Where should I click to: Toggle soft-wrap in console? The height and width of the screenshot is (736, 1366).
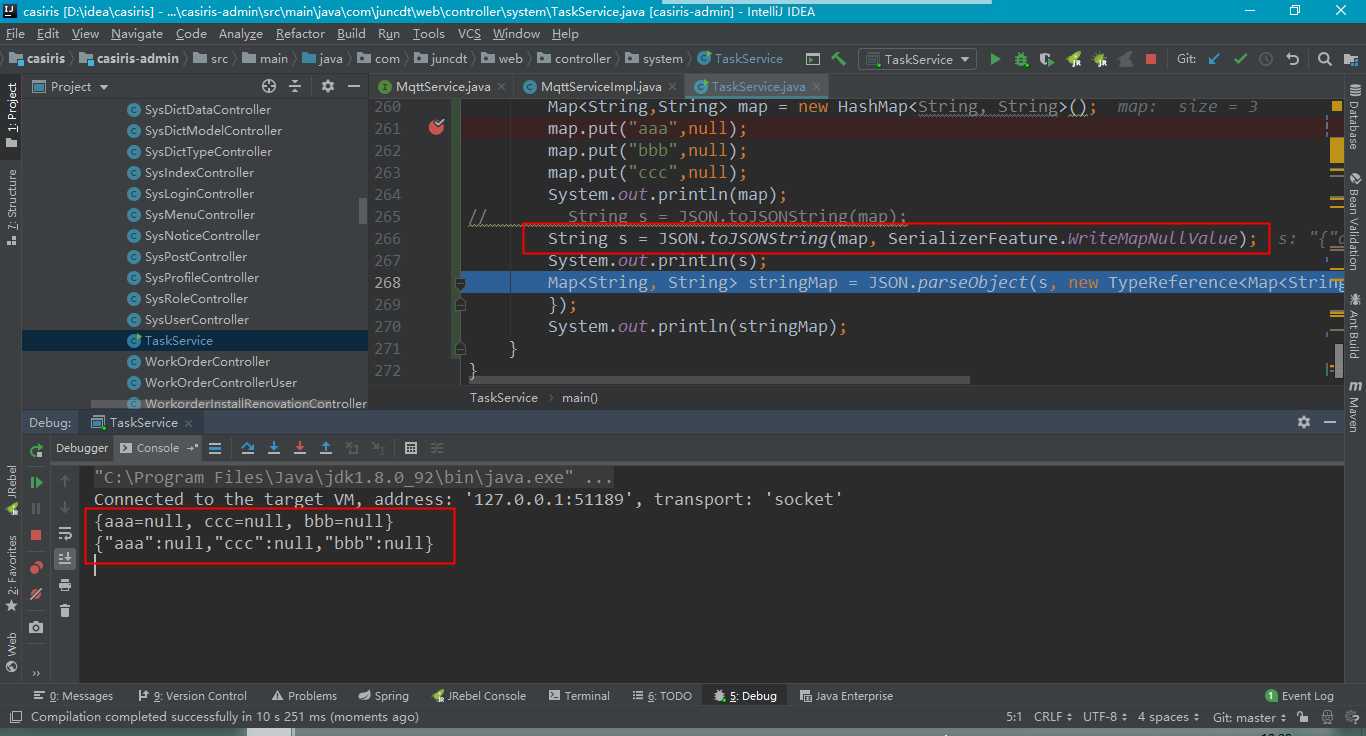[x=65, y=533]
